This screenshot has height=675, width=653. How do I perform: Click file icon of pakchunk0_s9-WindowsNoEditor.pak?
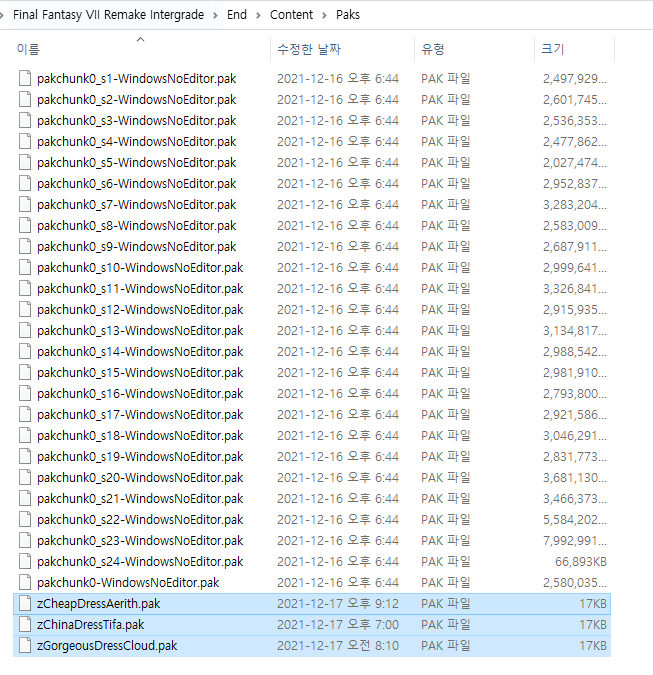click(x=25, y=246)
